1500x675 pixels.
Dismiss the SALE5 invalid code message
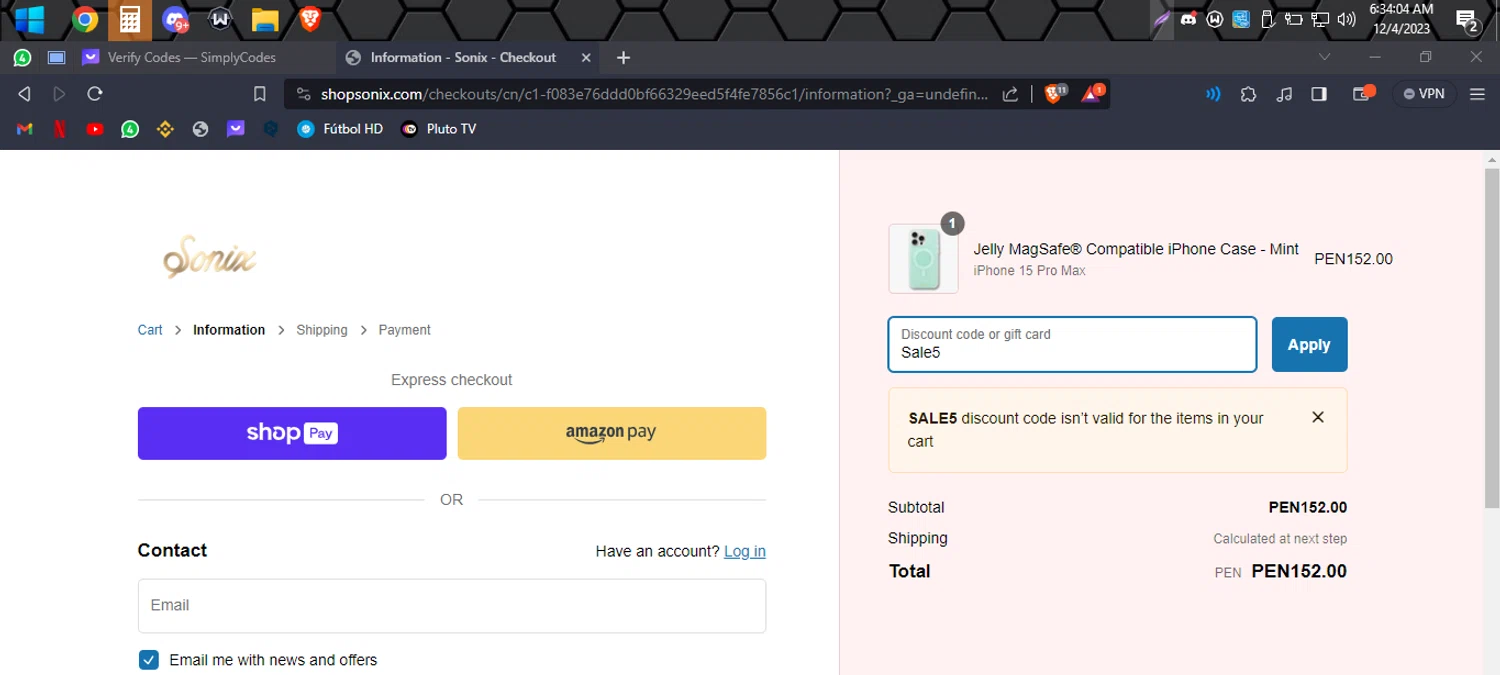coord(1318,417)
